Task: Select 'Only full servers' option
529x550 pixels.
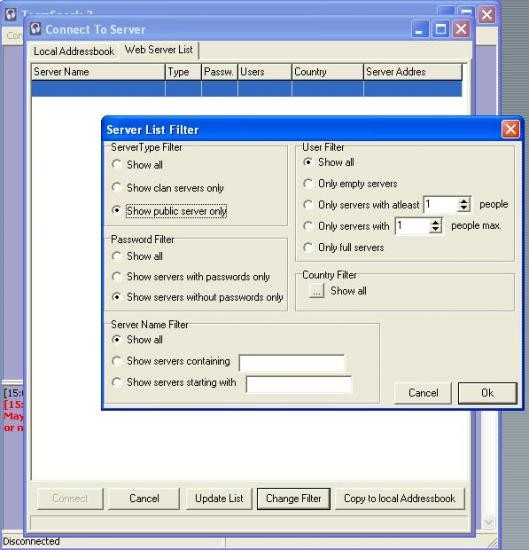Action: (x=308, y=247)
